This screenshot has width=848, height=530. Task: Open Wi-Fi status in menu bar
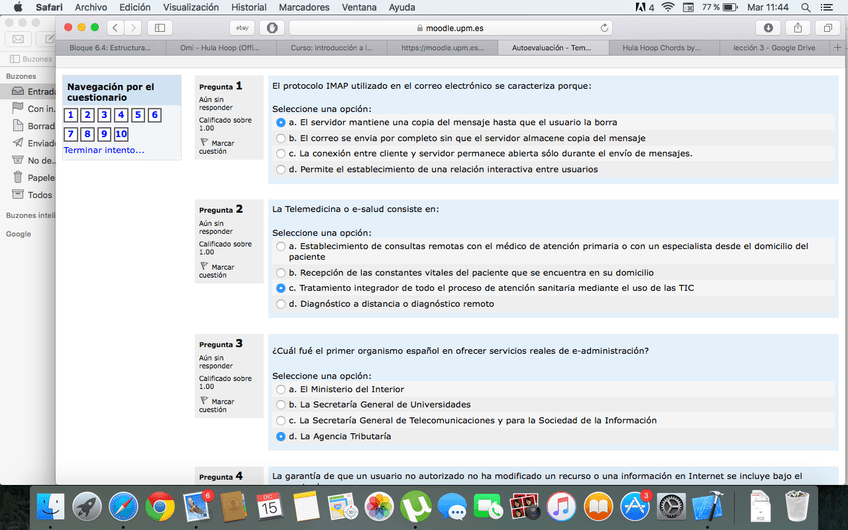click(668, 7)
